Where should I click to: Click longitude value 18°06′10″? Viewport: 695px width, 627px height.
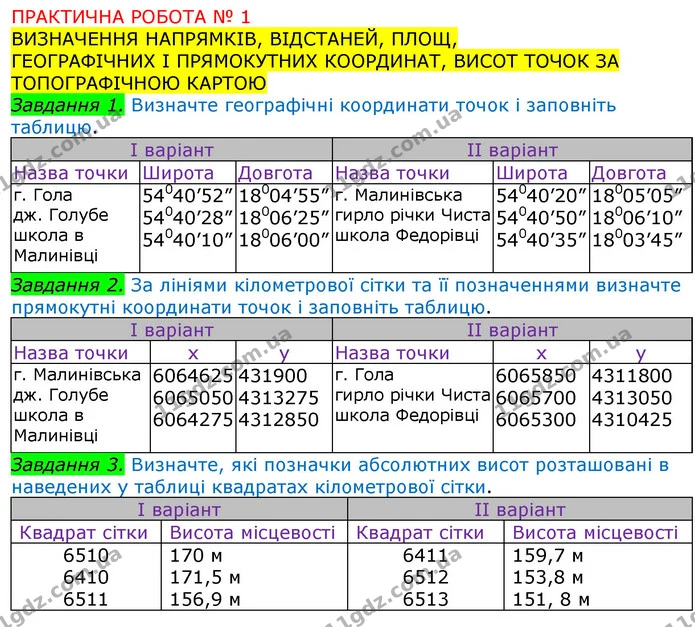(637, 218)
